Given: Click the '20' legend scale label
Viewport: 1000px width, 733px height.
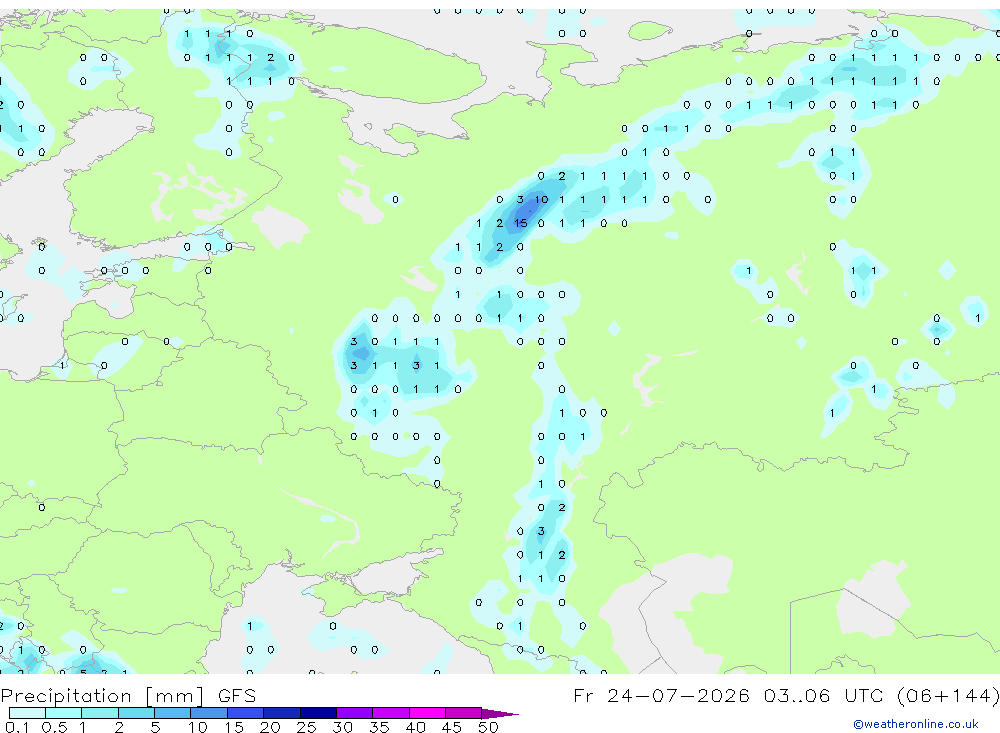Looking at the screenshot, I should pyautogui.click(x=270, y=727).
